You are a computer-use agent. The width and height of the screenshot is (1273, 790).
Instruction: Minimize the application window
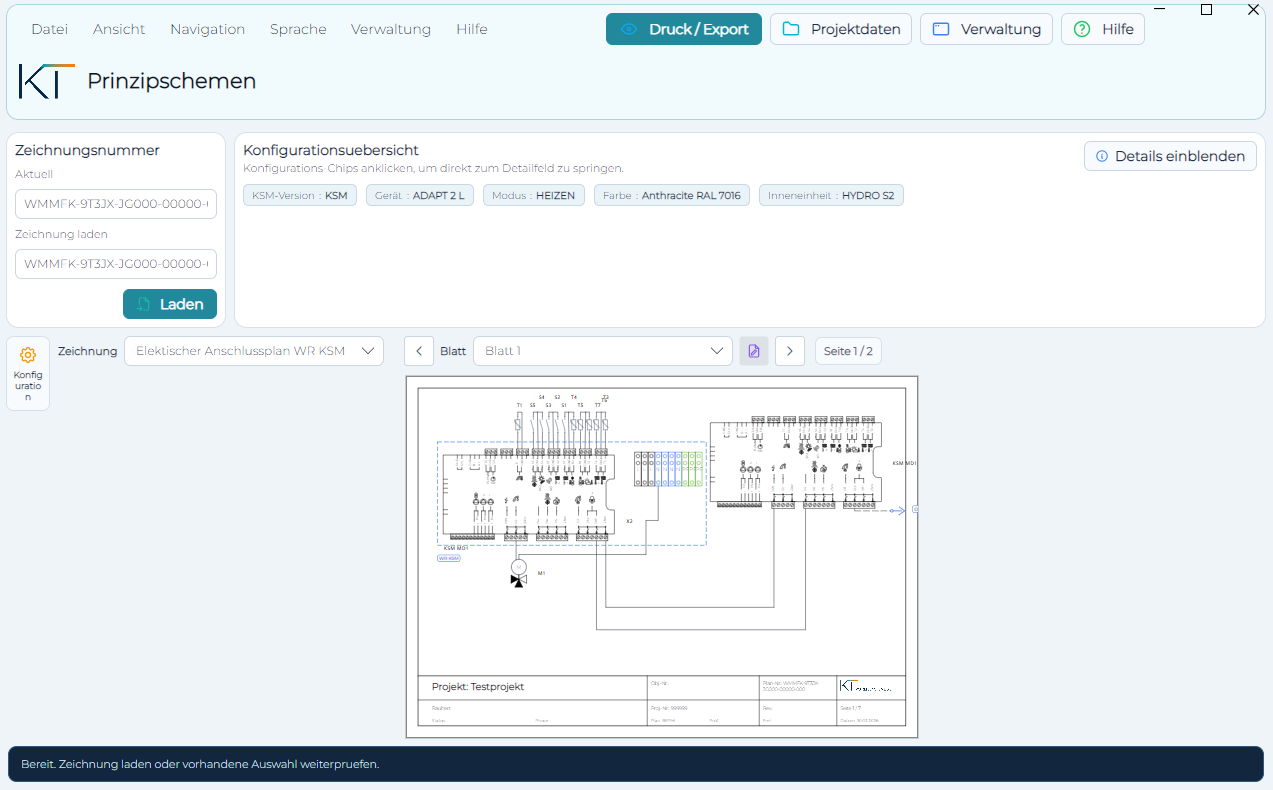point(1160,9)
